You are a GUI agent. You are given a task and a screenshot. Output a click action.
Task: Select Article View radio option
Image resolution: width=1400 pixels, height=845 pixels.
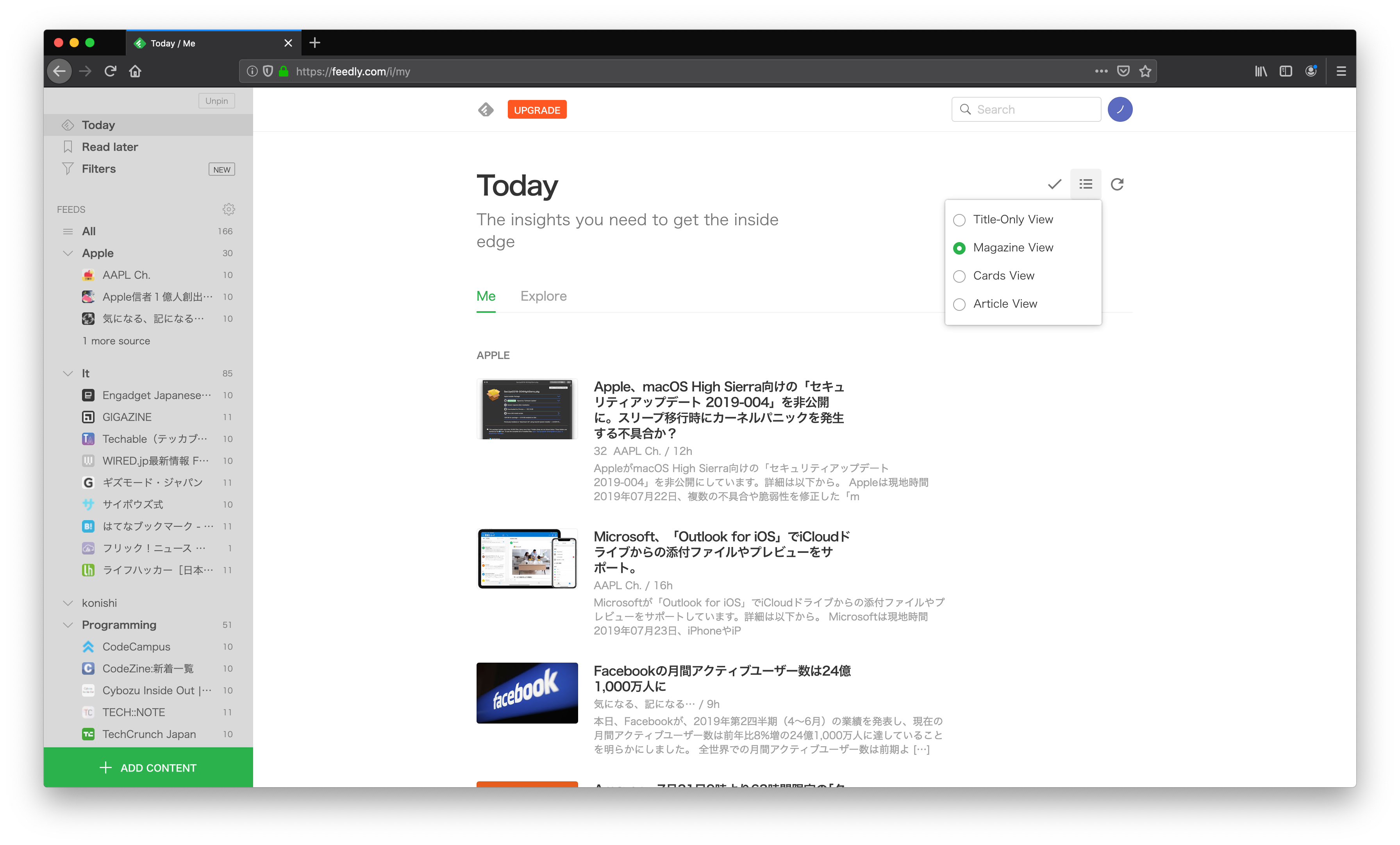(x=959, y=305)
